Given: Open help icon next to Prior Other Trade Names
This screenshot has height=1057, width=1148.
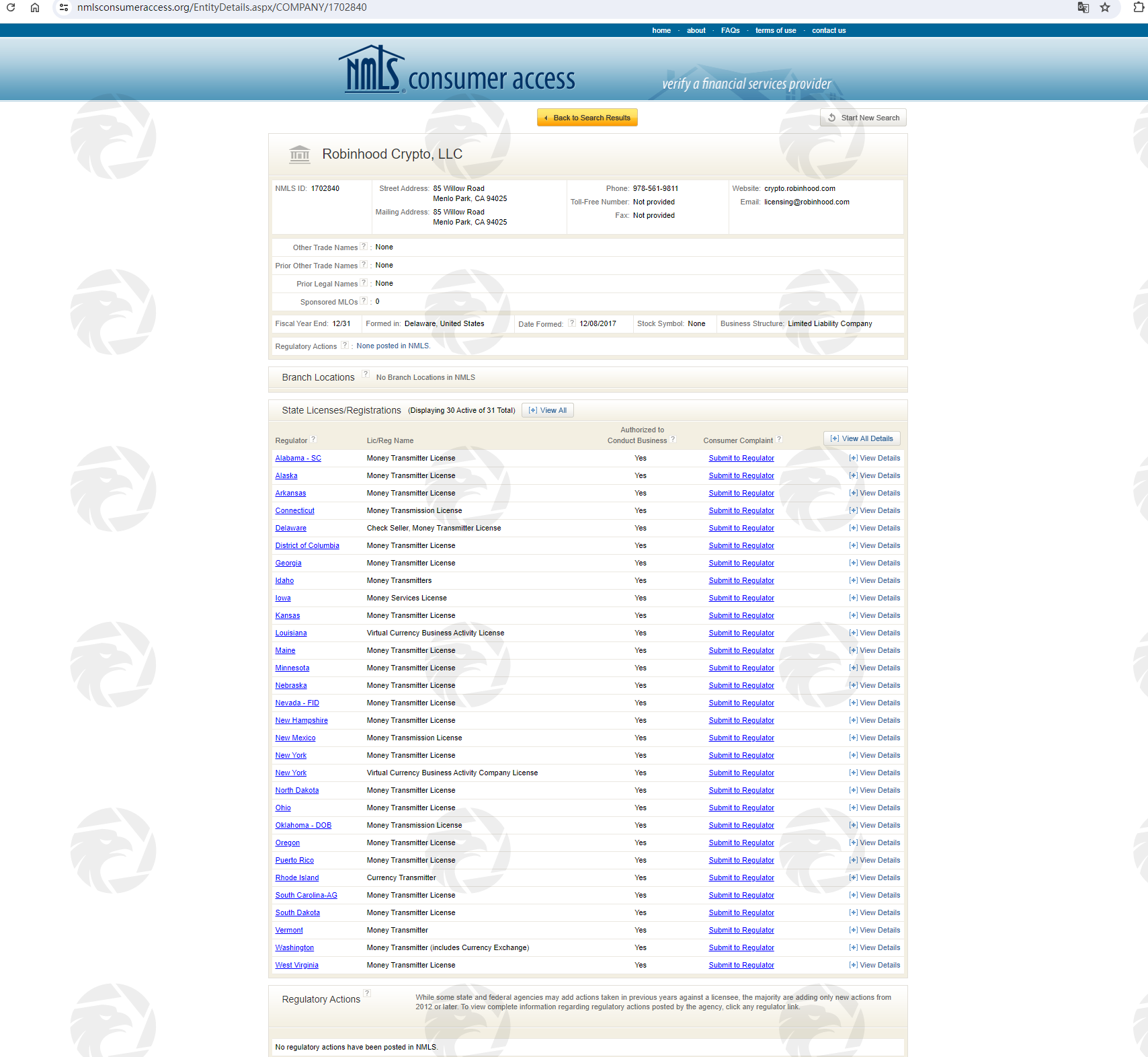Looking at the screenshot, I should click(x=364, y=264).
